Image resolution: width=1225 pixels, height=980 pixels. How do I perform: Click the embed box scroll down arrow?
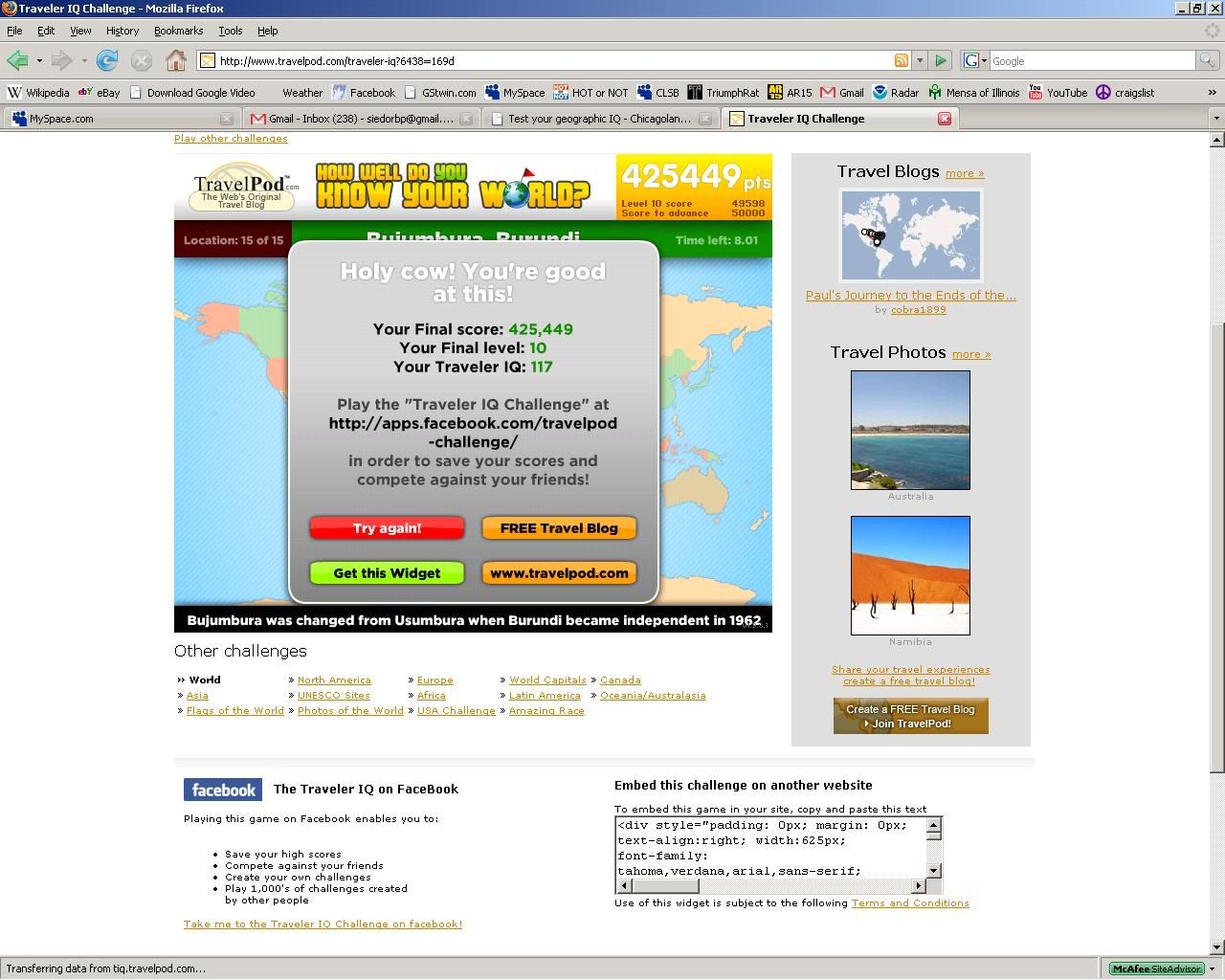tap(934, 871)
